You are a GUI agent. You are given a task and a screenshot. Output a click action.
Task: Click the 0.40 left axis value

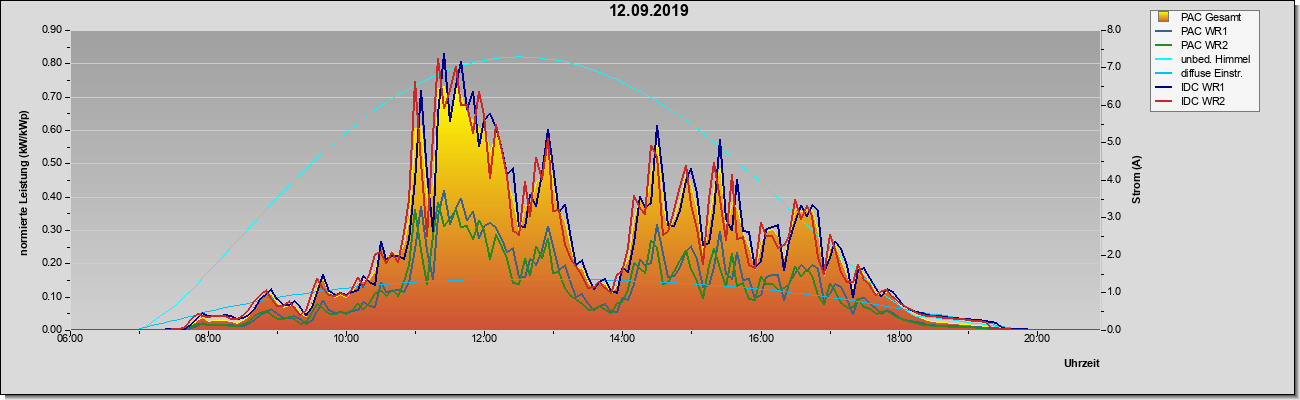click(x=53, y=197)
